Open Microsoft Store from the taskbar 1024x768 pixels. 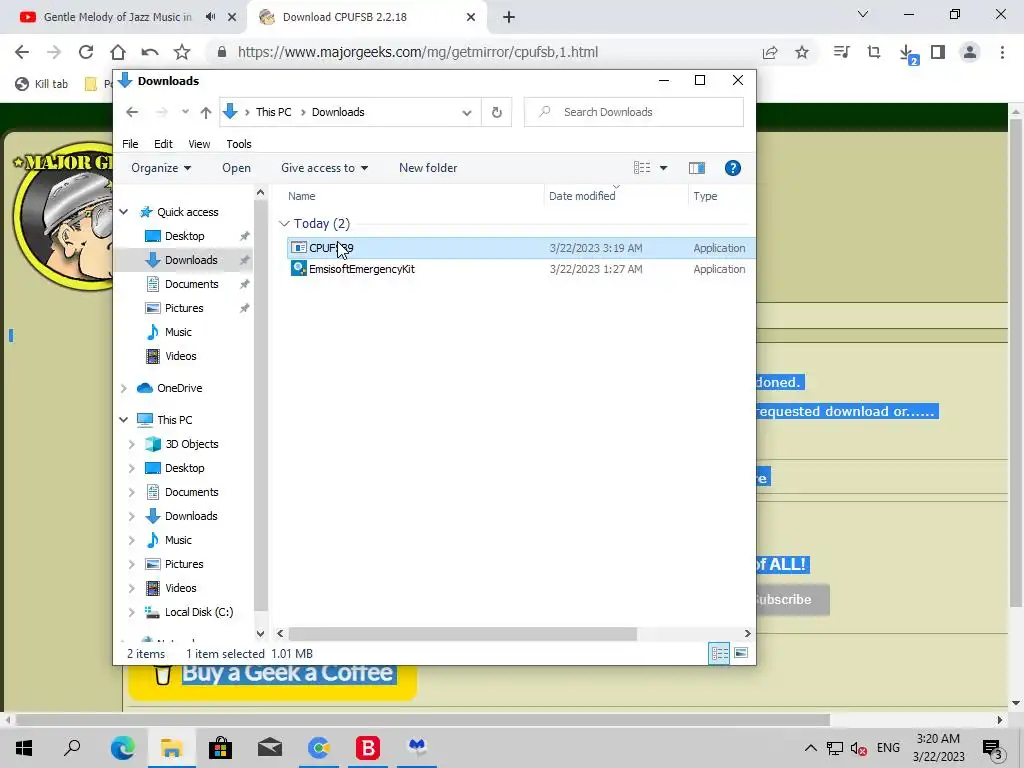pyautogui.click(x=221, y=747)
